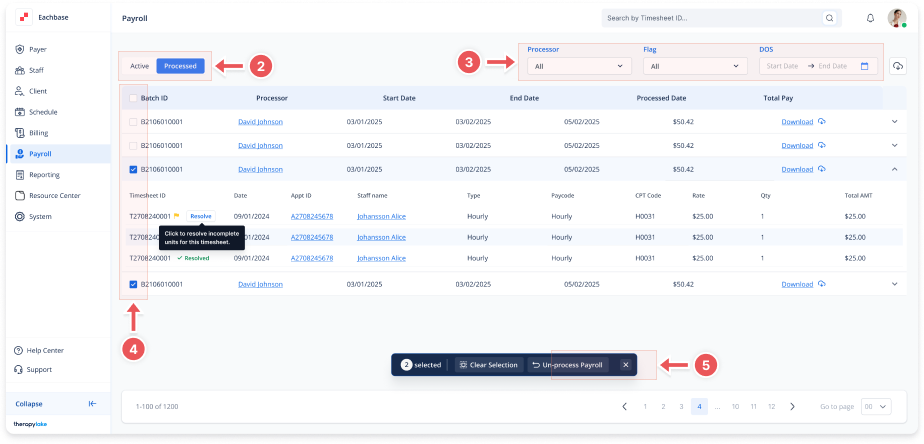Image resolution: width=924 pixels, height=444 pixels.
Task: Go to previous page arrow
Action: (625, 406)
